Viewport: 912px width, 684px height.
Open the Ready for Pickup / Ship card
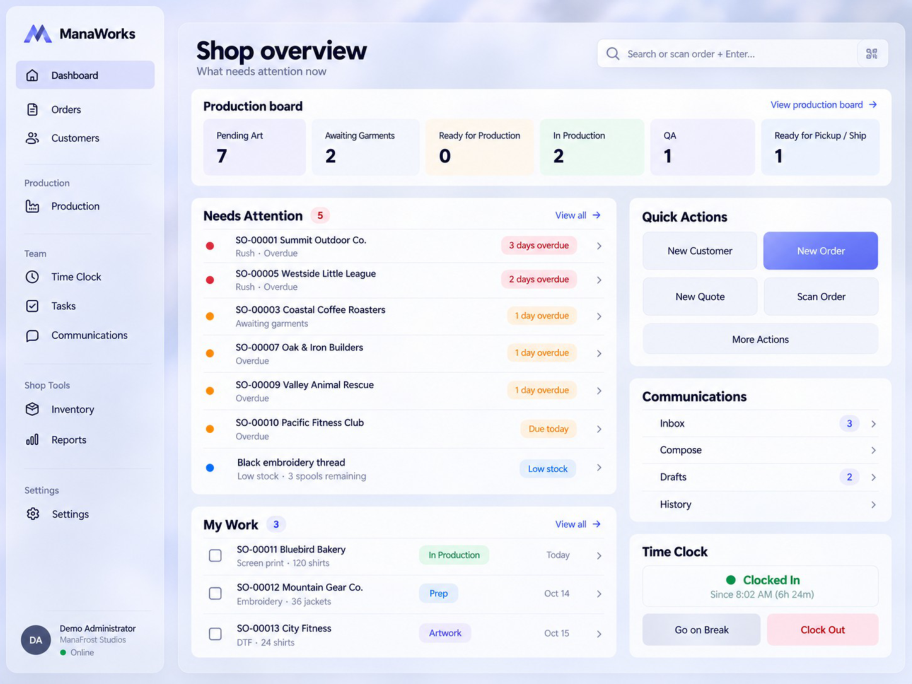click(x=820, y=147)
